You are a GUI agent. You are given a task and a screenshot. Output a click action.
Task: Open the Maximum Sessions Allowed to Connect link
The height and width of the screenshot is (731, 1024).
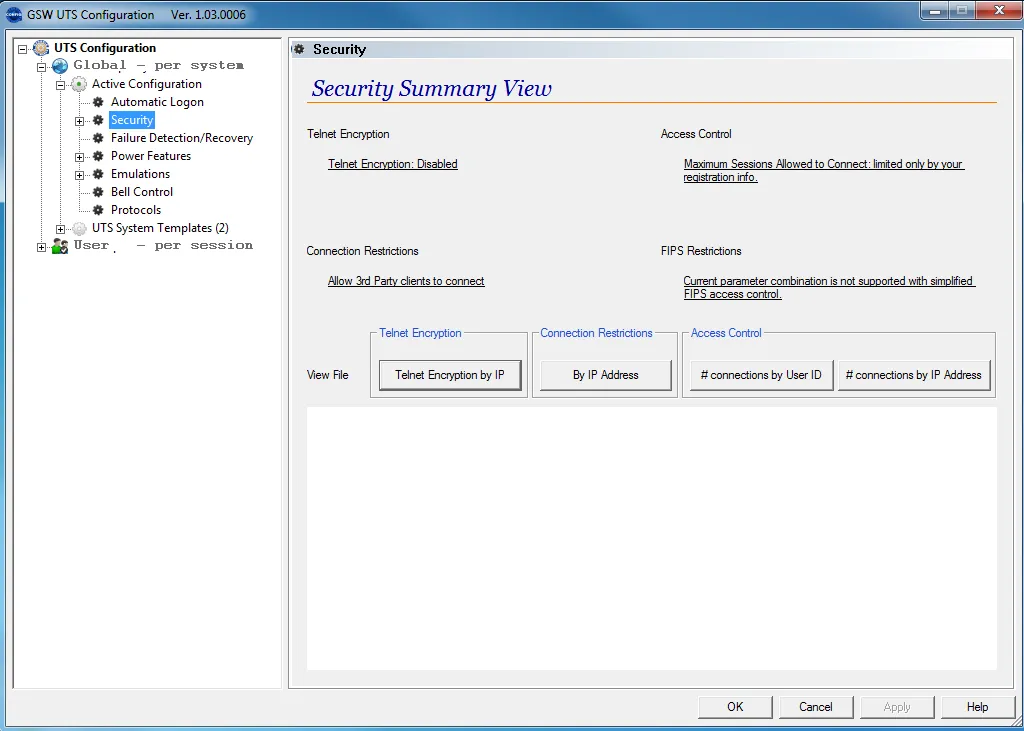tap(824, 171)
